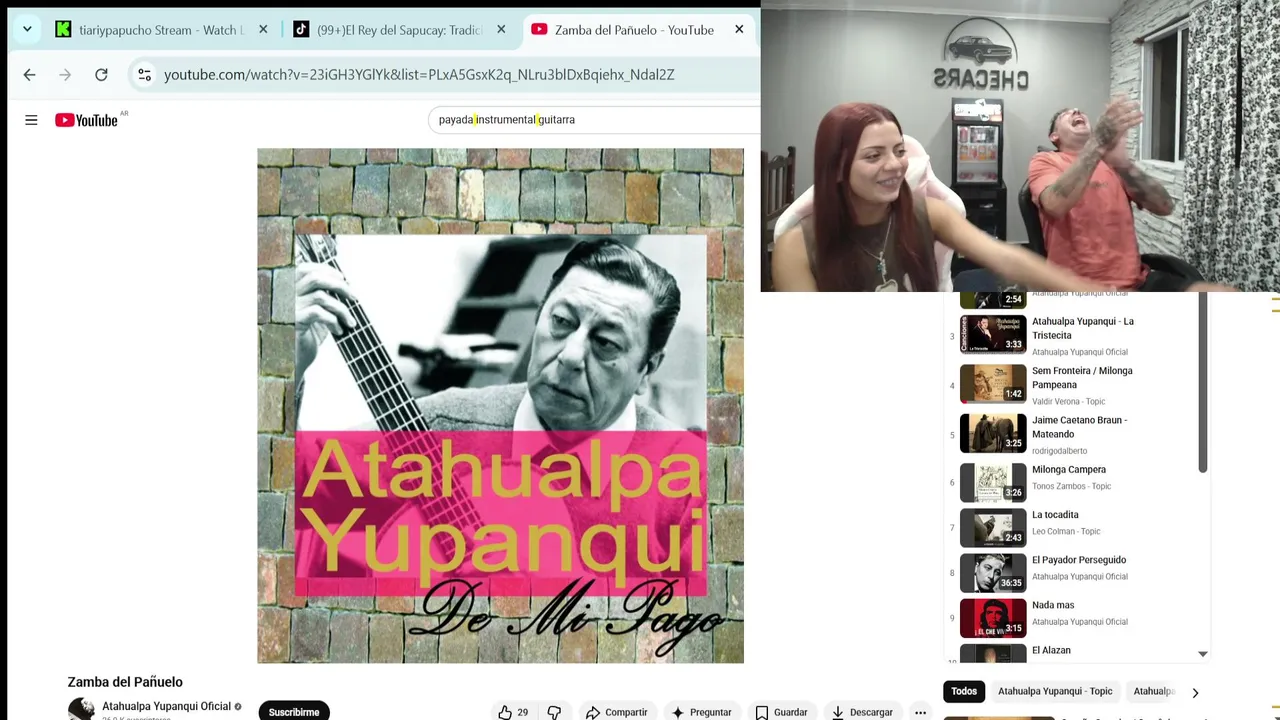Open thumbnail of La Tristecita 3:33
This screenshot has width=1280, height=720.
pyautogui.click(x=993, y=334)
